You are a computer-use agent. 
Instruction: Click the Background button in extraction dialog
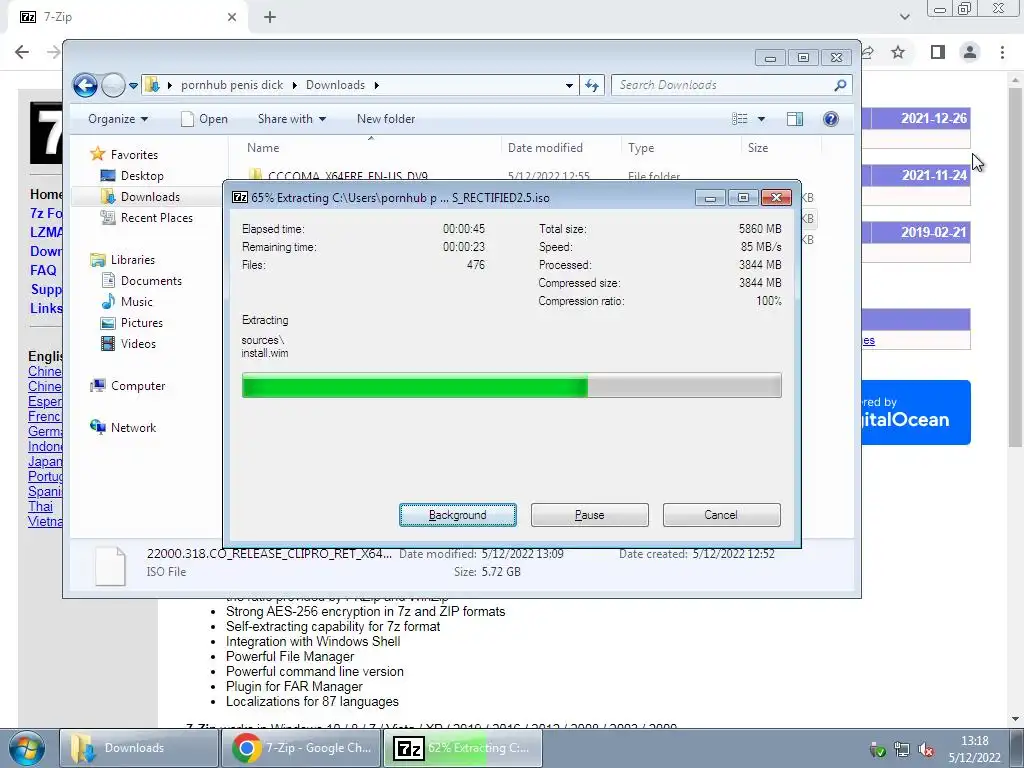click(458, 515)
